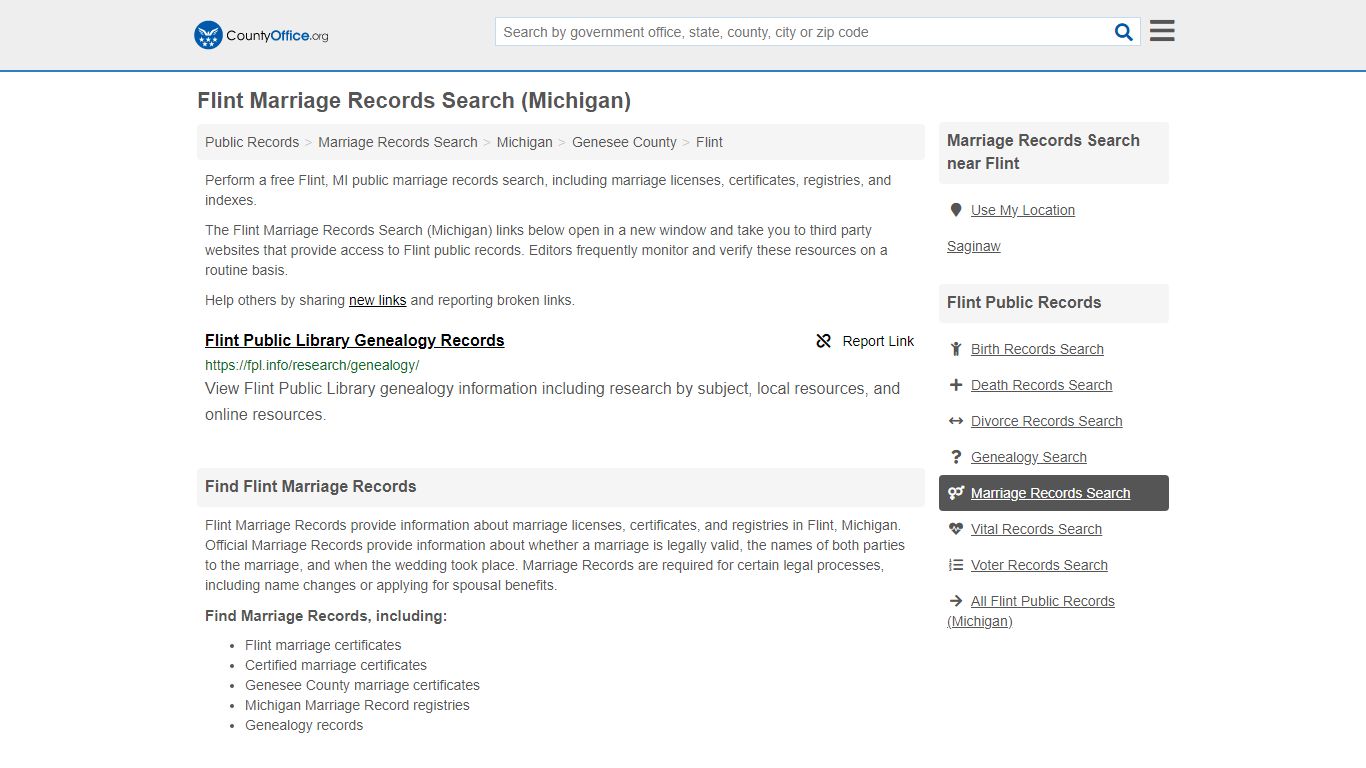Select the Flint breadcrumb item
1366x768 pixels.
(x=709, y=142)
